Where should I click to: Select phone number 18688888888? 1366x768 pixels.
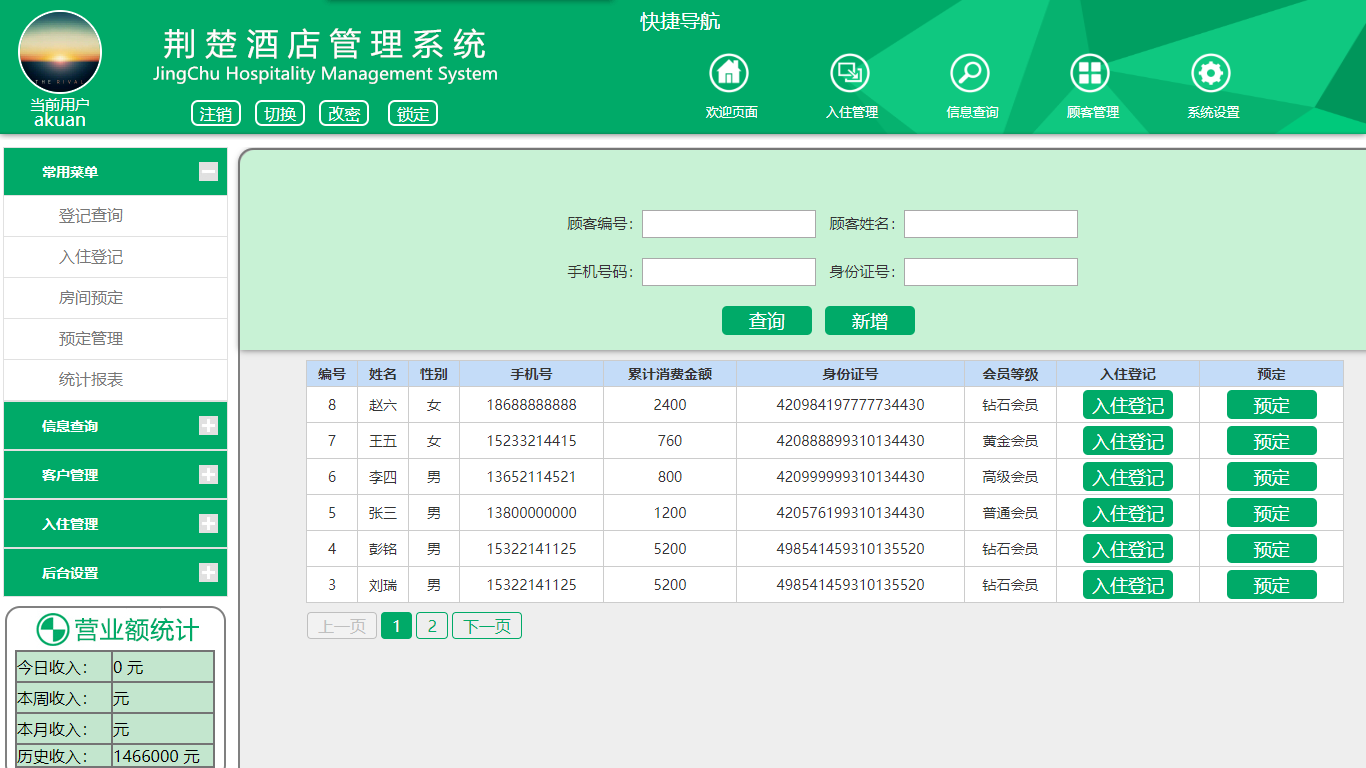click(x=532, y=405)
